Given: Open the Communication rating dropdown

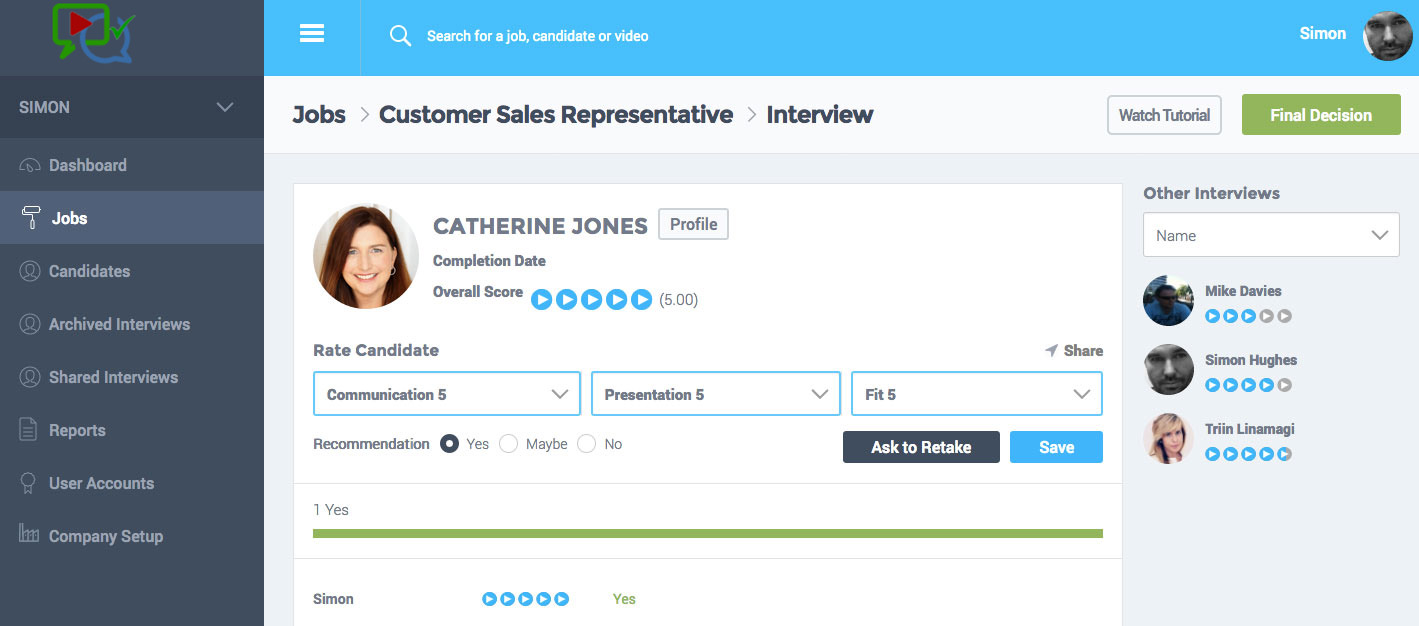Looking at the screenshot, I should pyautogui.click(x=446, y=393).
